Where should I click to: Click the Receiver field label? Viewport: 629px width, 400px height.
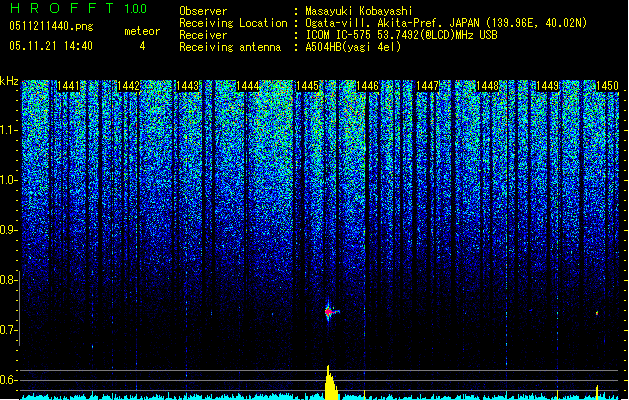tap(203, 35)
